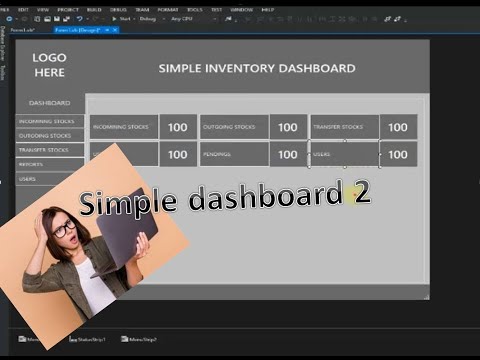Screen dimensions: 480x360
Task: Select the INCOMING STOCKS sidebar button
Action: tap(50, 121)
